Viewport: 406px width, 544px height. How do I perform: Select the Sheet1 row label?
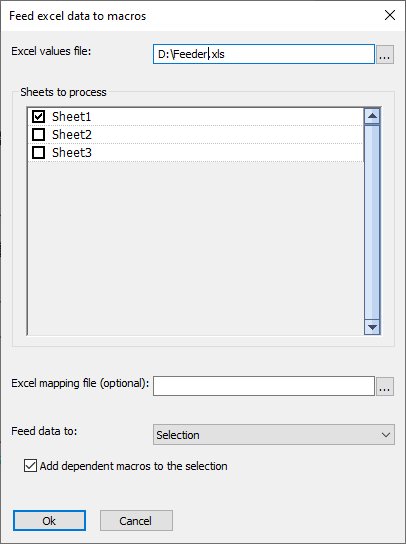[x=71, y=117]
